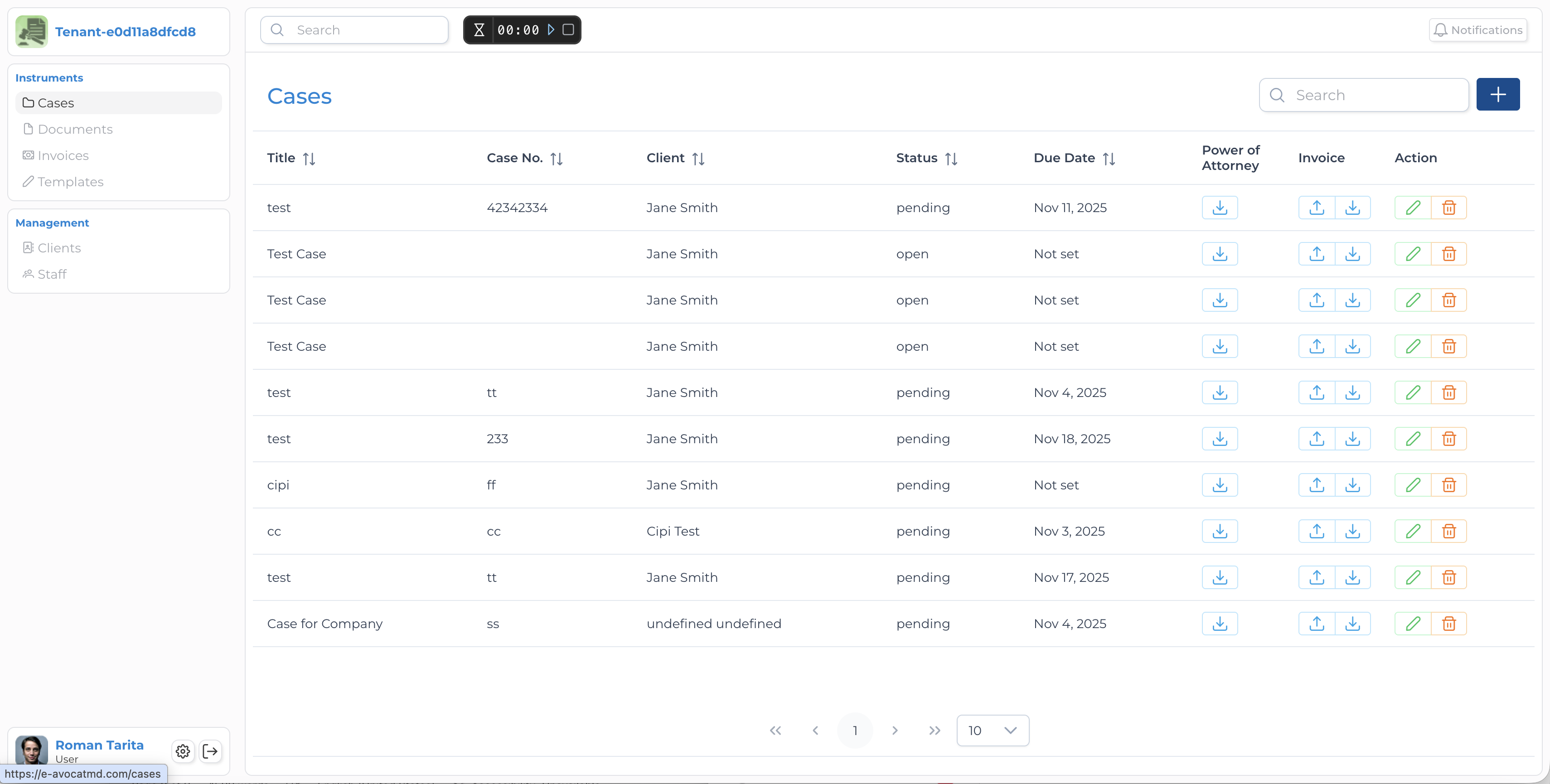Start the timer with play button
This screenshot has width=1550, height=784.
pyautogui.click(x=551, y=29)
